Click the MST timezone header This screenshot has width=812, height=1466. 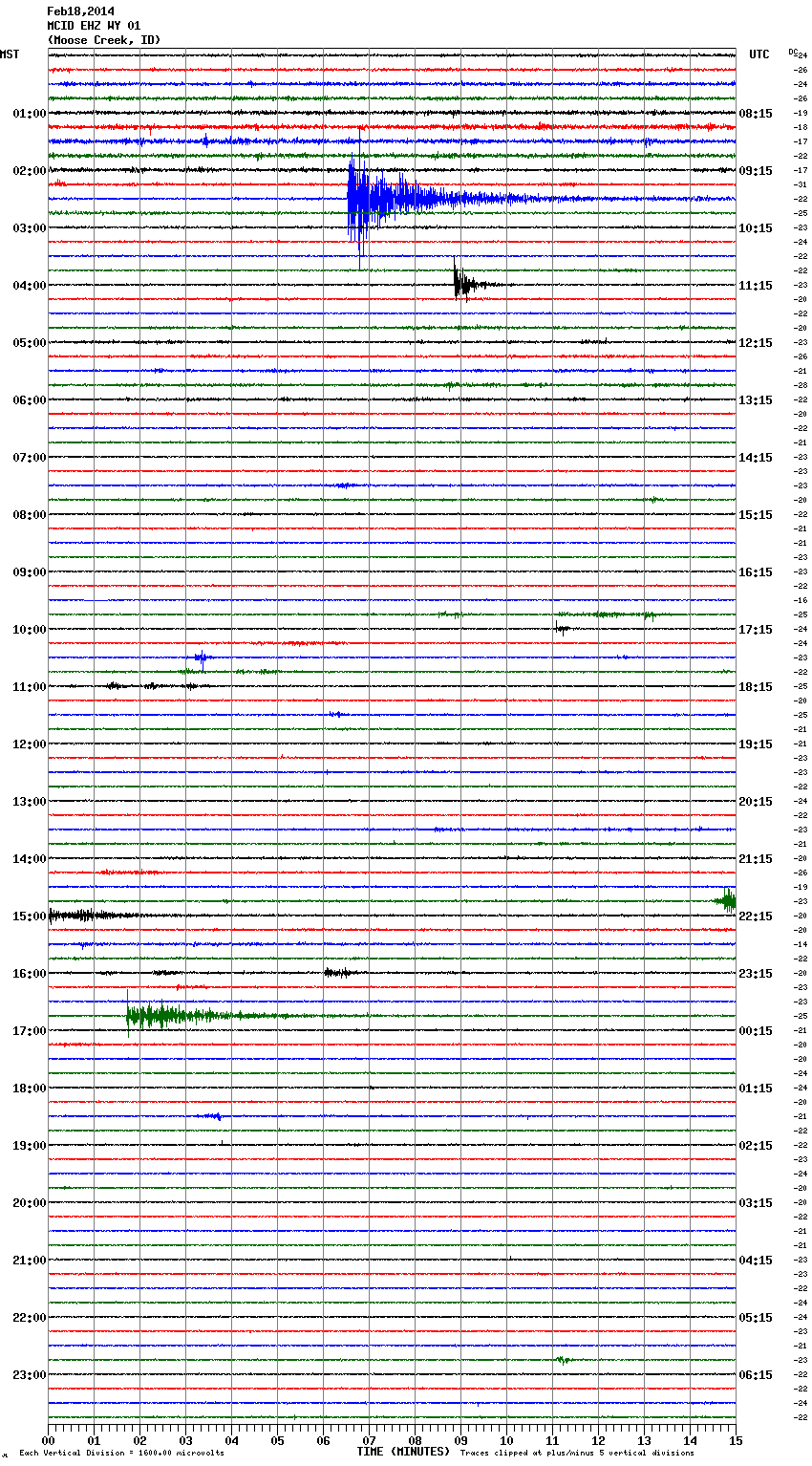10,54
